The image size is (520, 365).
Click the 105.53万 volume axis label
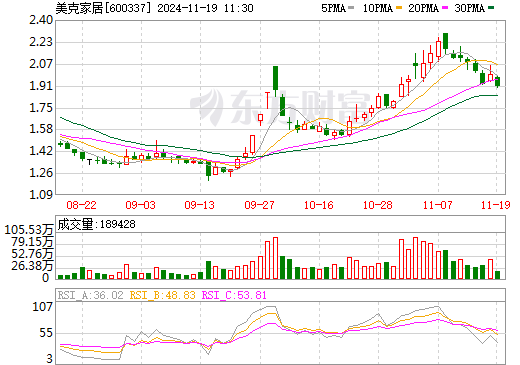point(29,230)
